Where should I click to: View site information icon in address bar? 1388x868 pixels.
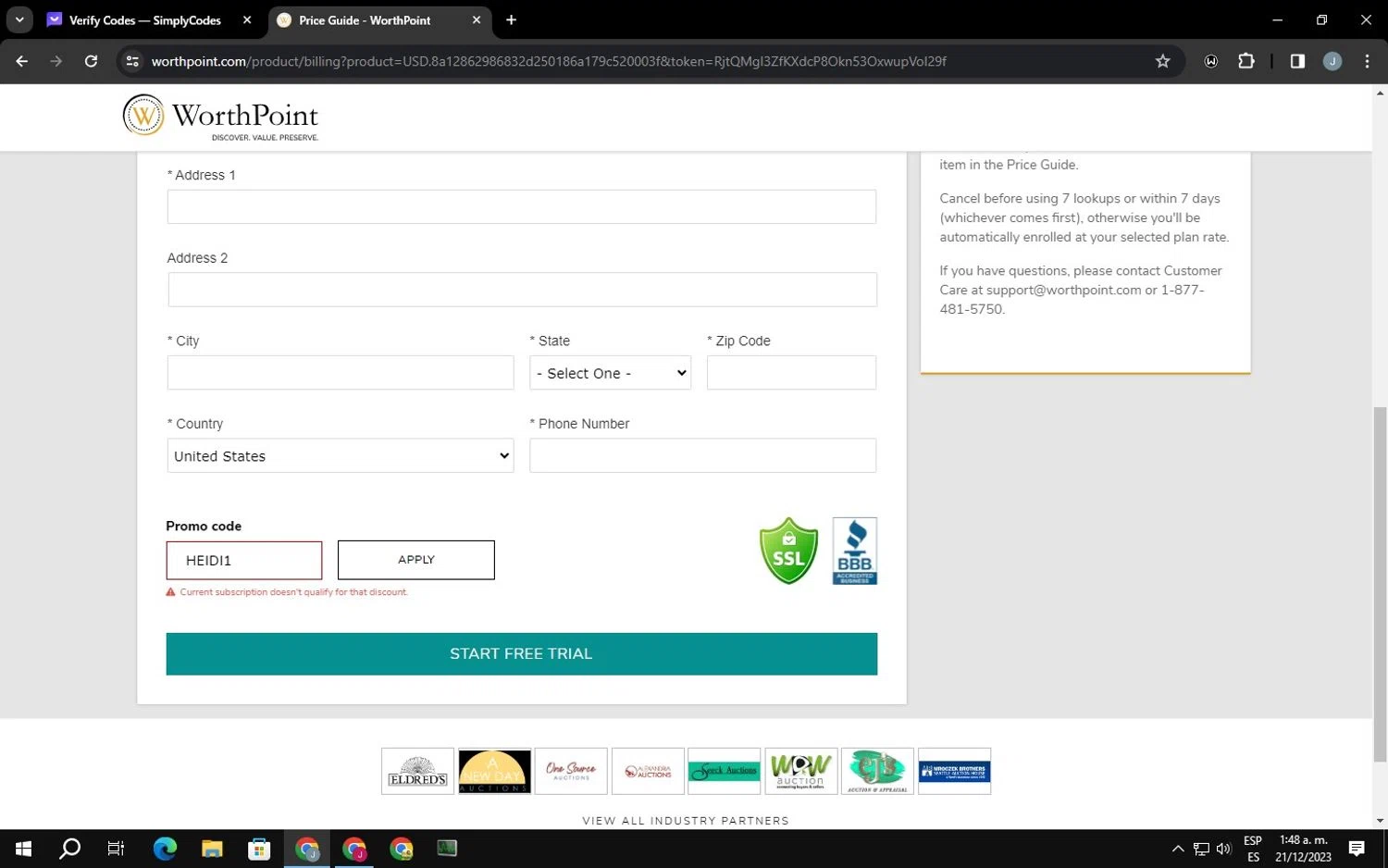coord(132,61)
